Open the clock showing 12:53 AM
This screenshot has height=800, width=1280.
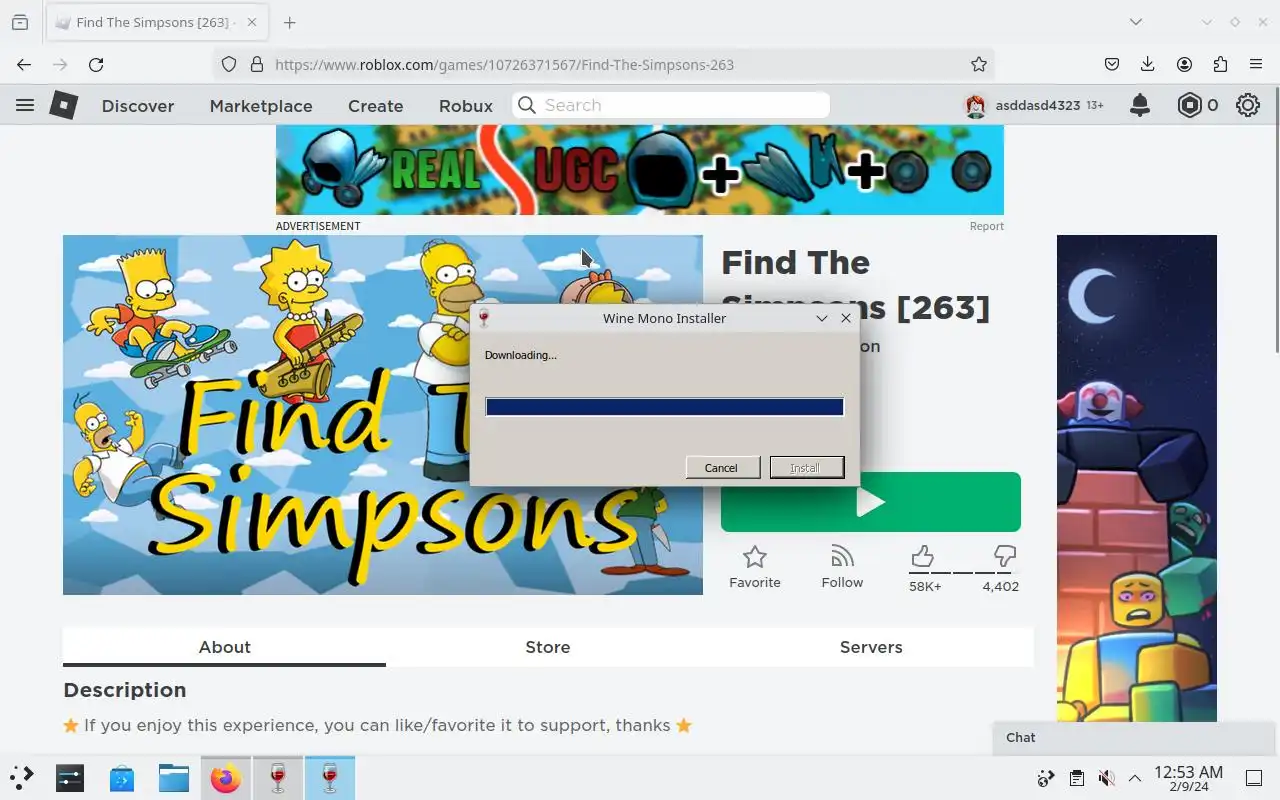point(1188,778)
